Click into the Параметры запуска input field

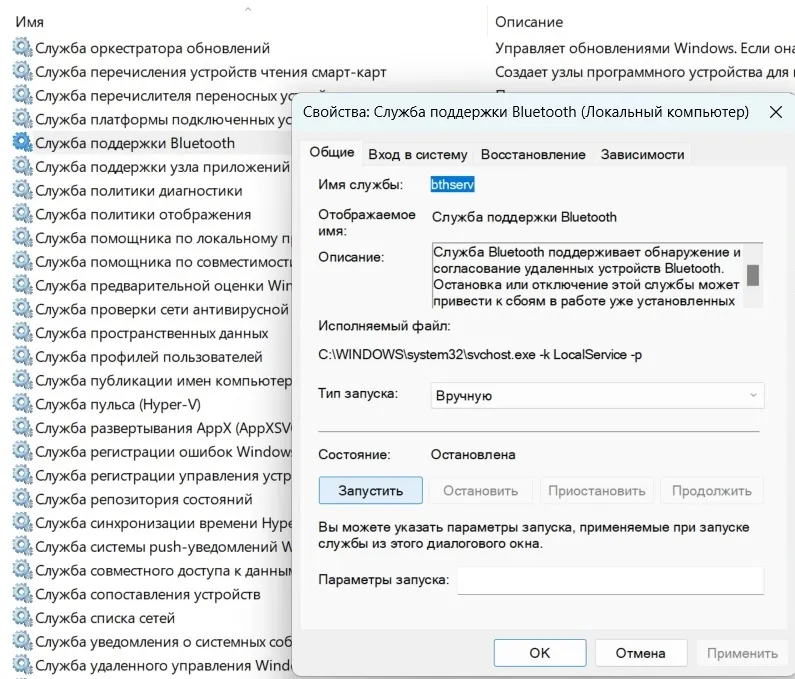tap(610, 580)
